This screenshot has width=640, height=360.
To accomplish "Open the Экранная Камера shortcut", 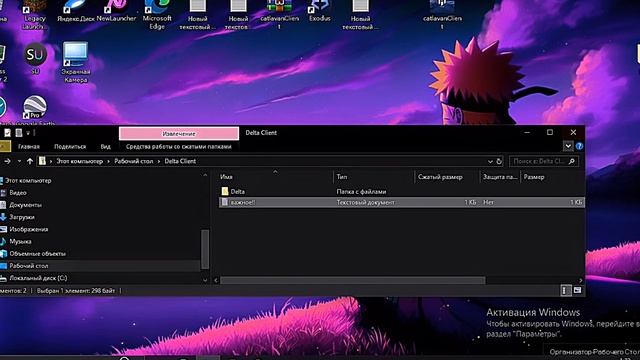I will 76,62.
